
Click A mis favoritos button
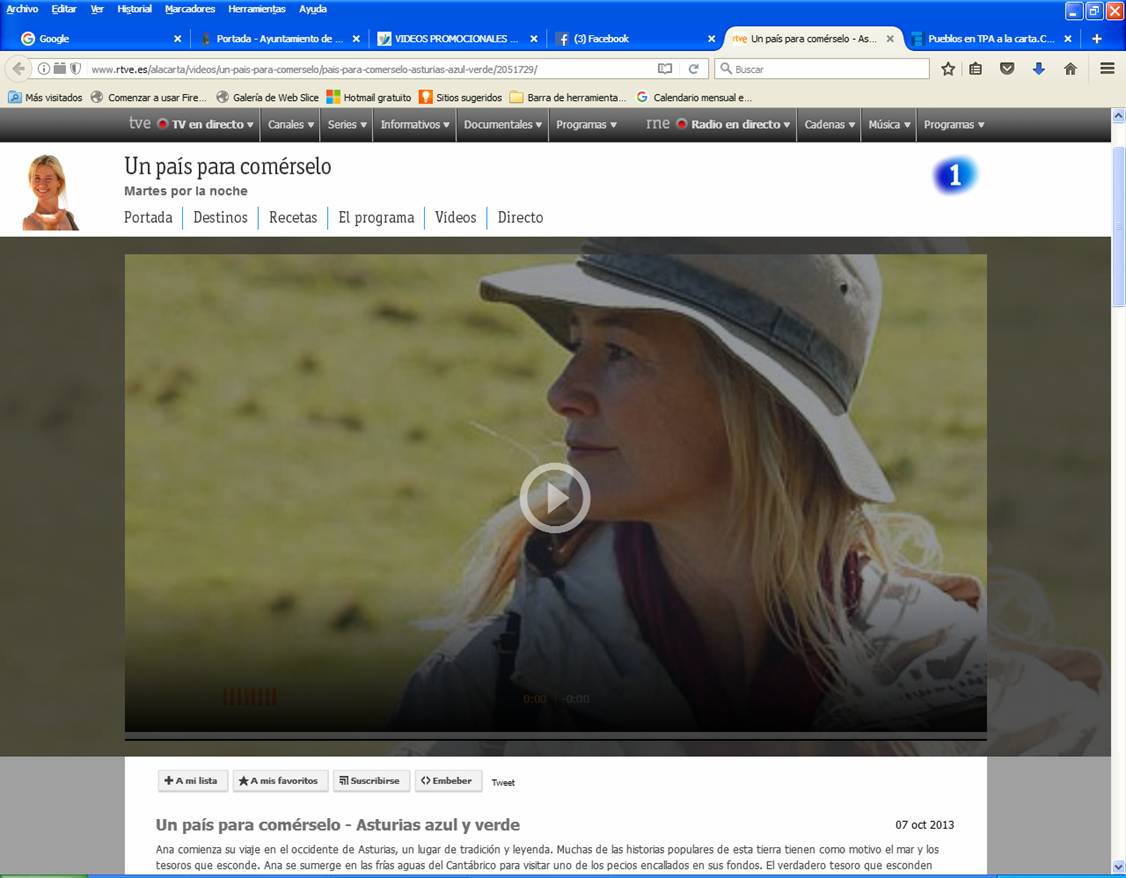point(280,780)
